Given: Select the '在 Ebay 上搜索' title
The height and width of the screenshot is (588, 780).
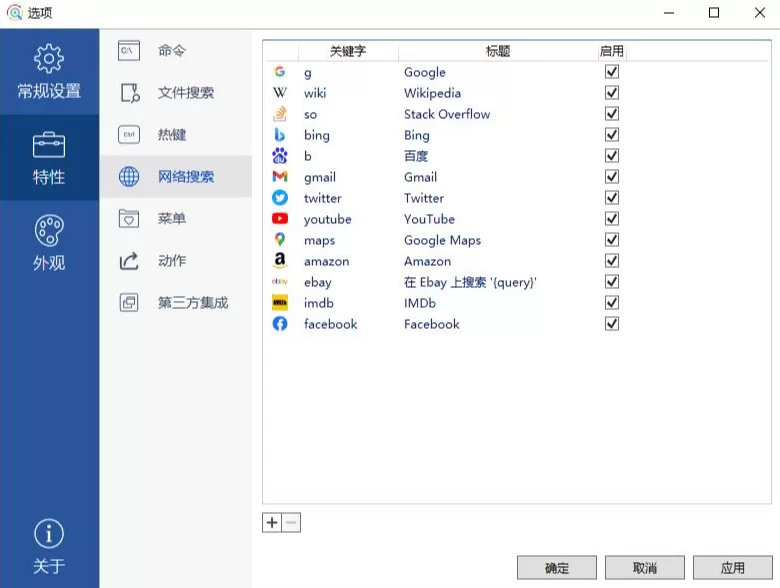Looking at the screenshot, I should [470, 282].
